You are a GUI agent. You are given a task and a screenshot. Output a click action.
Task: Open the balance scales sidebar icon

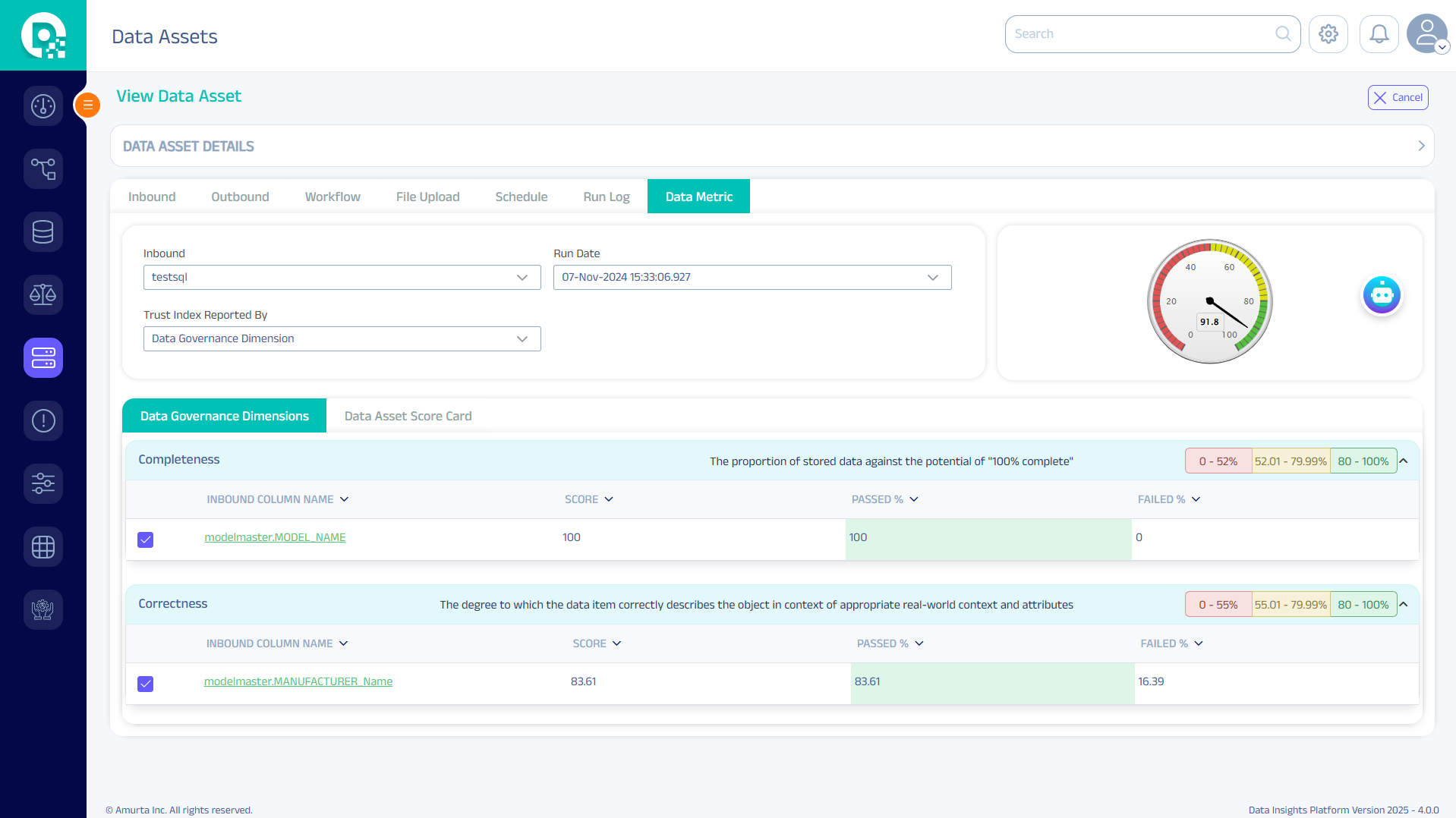(x=43, y=294)
